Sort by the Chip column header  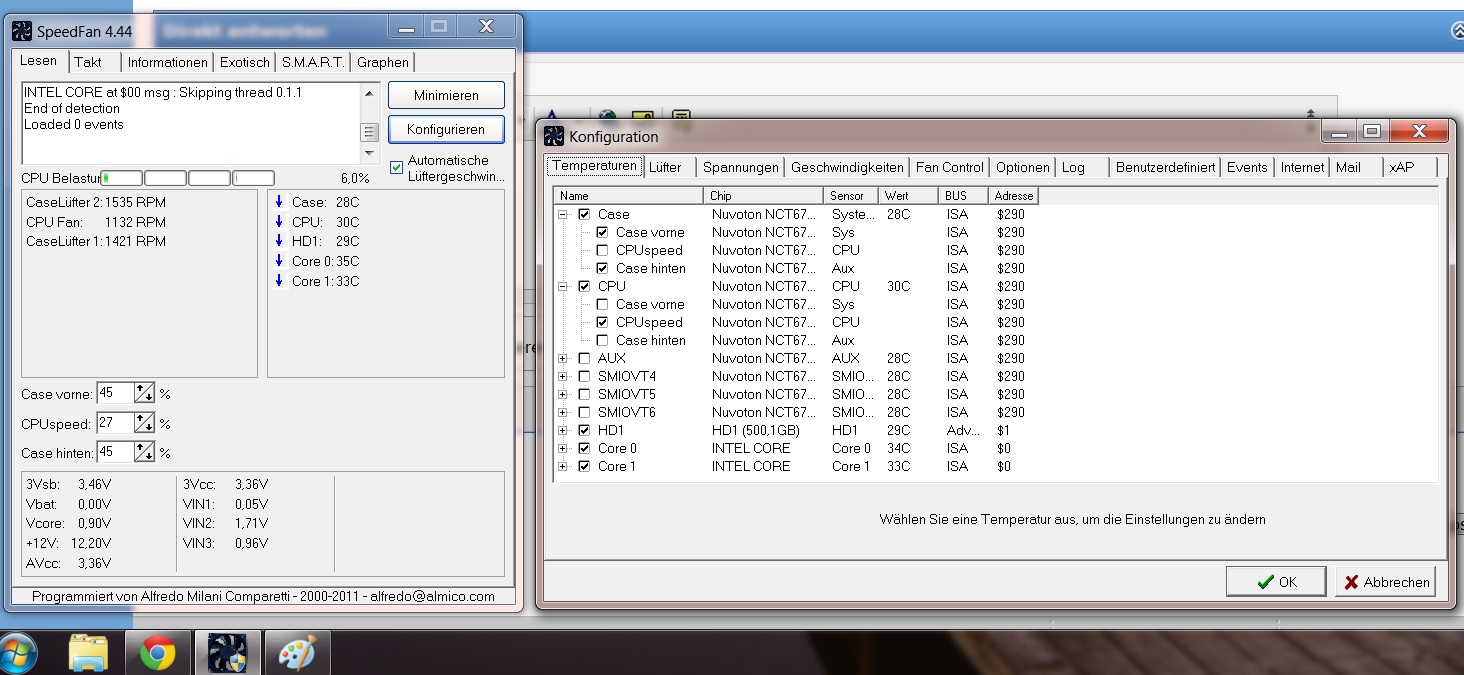click(764, 196)
